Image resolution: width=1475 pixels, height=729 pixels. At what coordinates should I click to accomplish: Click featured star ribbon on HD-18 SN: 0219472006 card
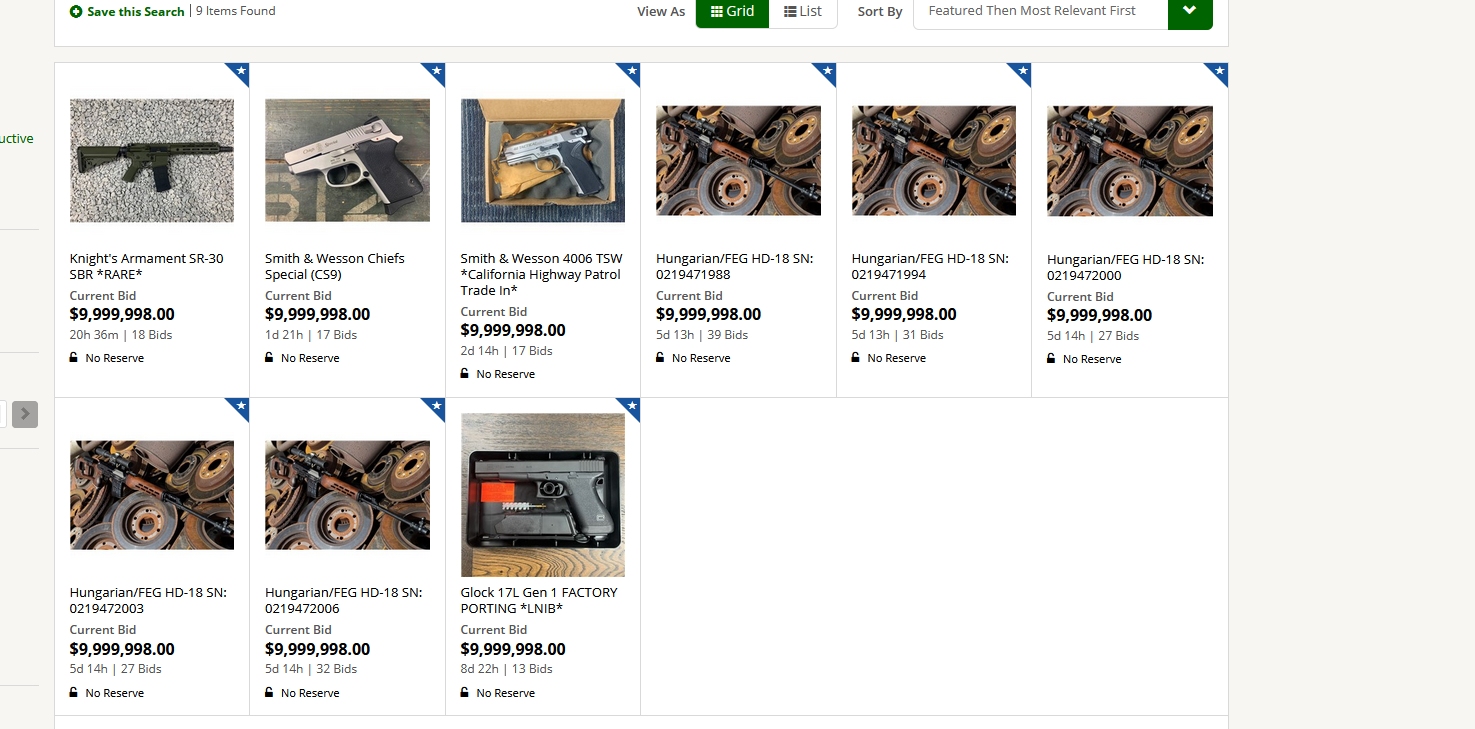pyautogui.click(x=435, y=408)
